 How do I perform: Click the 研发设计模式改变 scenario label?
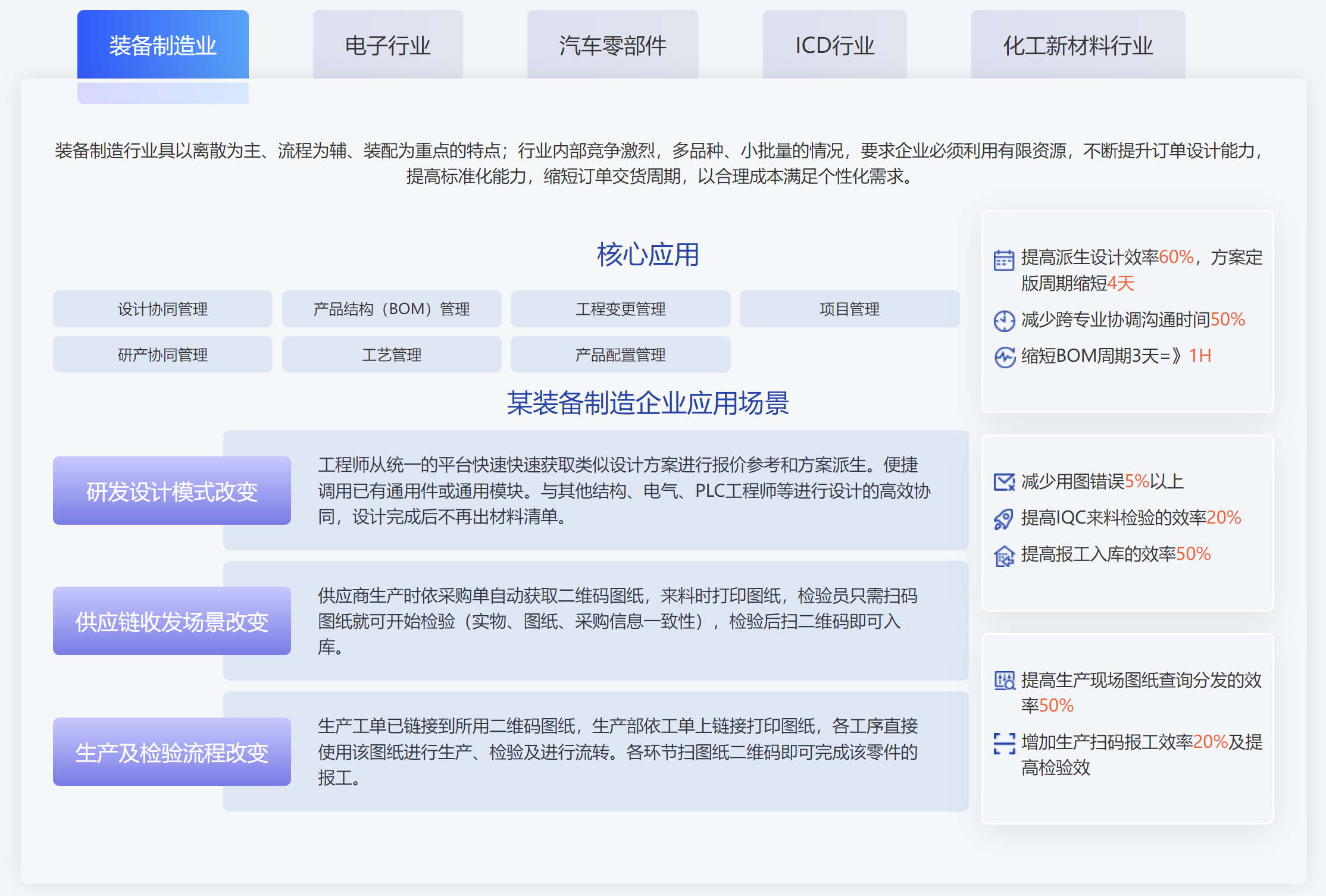[172, 491]
